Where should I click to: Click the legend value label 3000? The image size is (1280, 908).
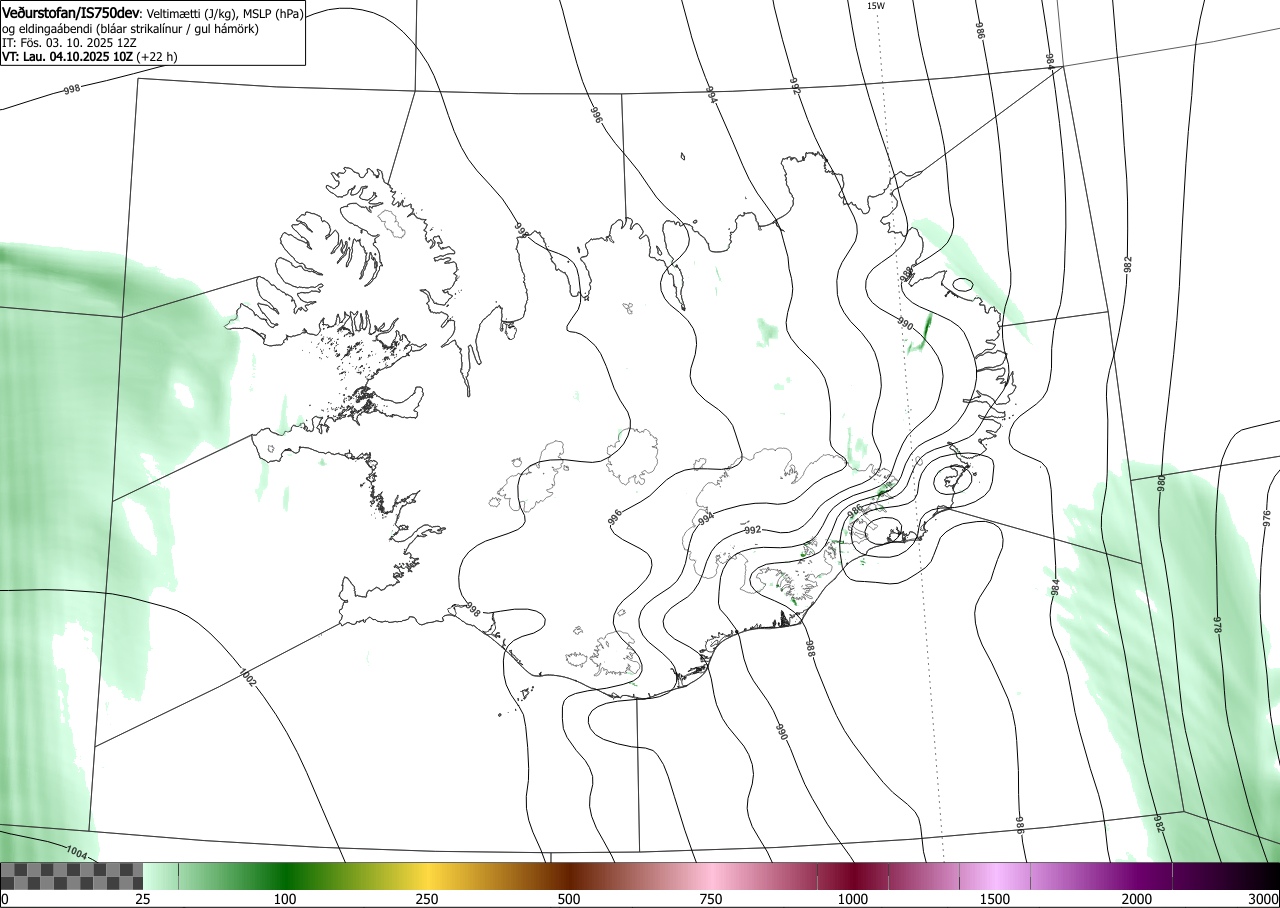point(1264,899)
